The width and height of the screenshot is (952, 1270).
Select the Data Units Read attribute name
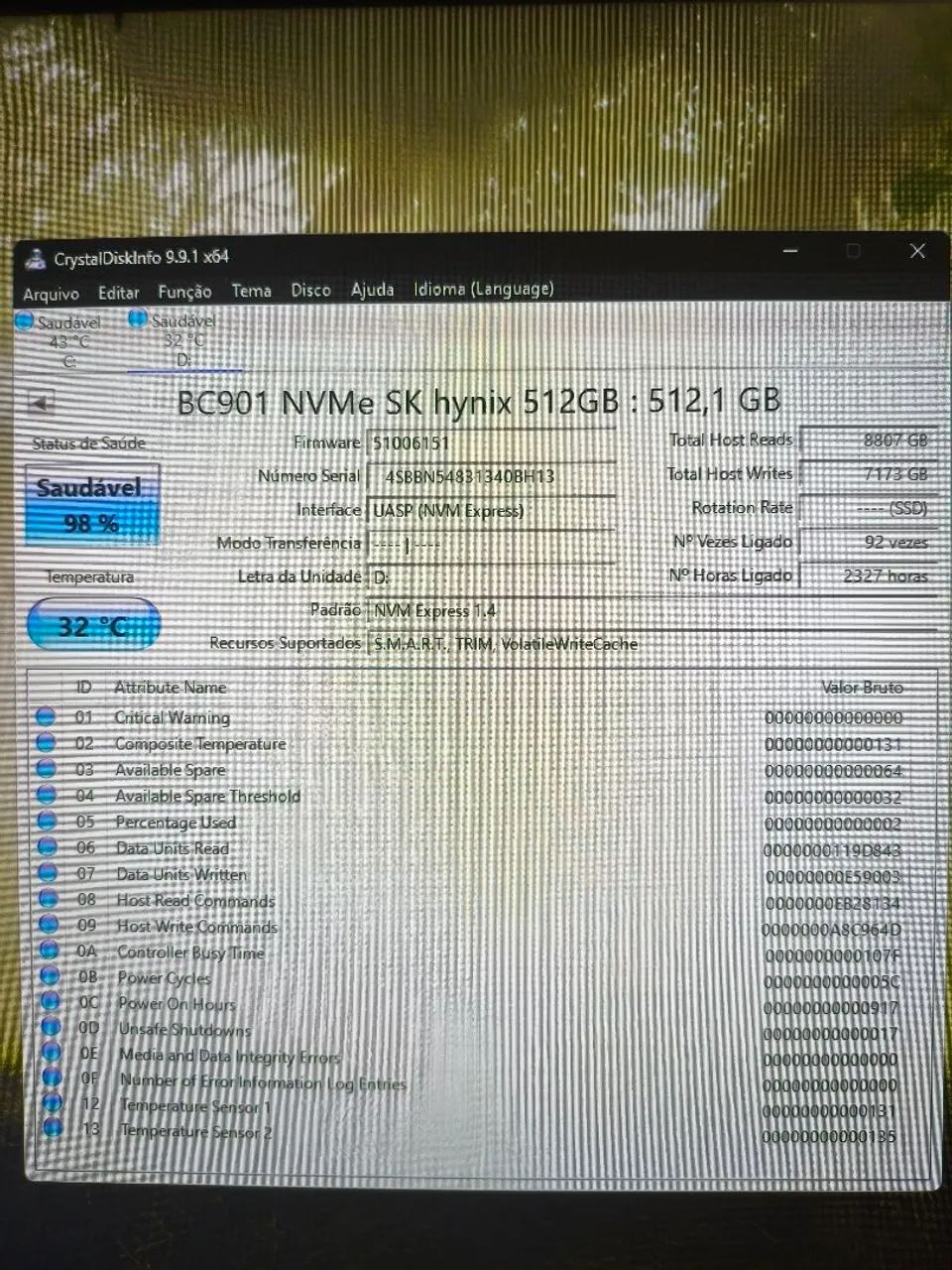coord(173,848)
